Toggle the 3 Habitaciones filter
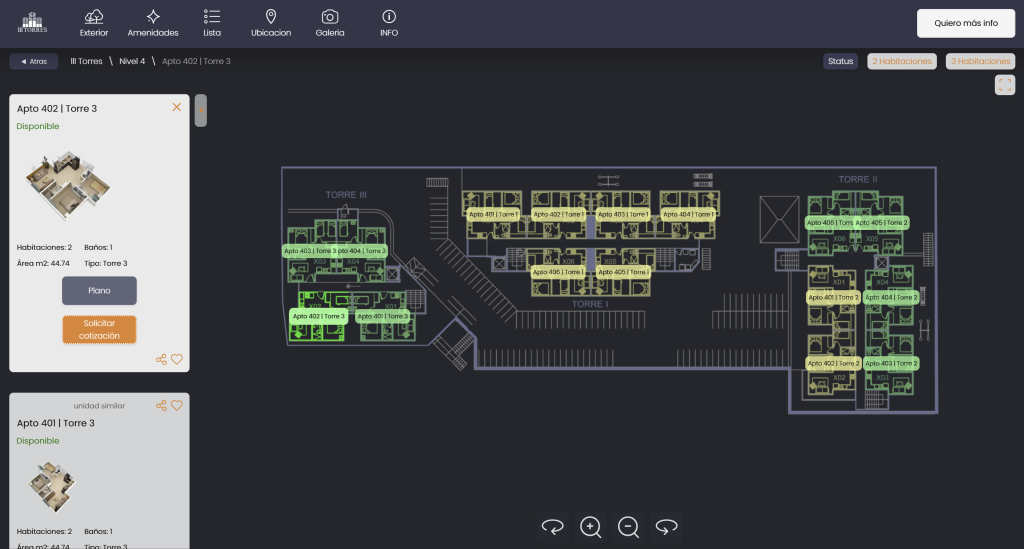Viewport: 1024px width, 549px height. pos(980,61)
